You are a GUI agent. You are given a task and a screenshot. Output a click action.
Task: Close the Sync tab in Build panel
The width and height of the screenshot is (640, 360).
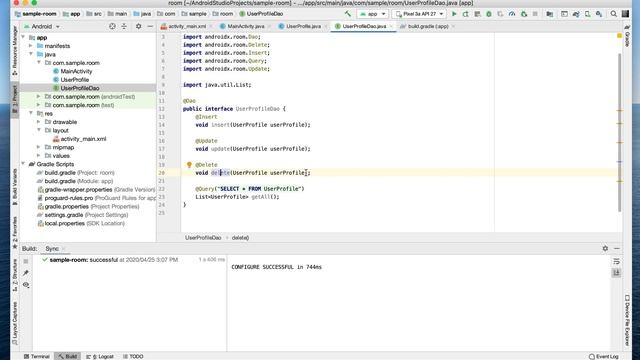[64, 249]
